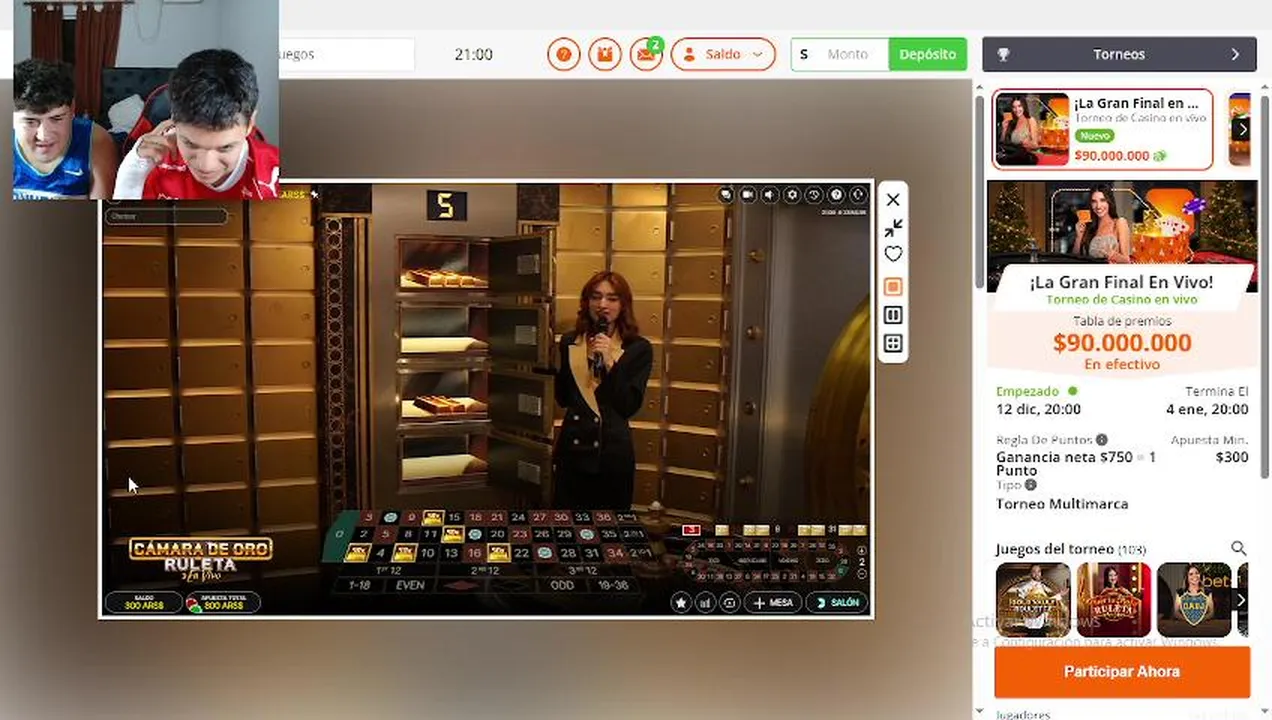Advance tournament games carousel arrow

pos(1241,600)
